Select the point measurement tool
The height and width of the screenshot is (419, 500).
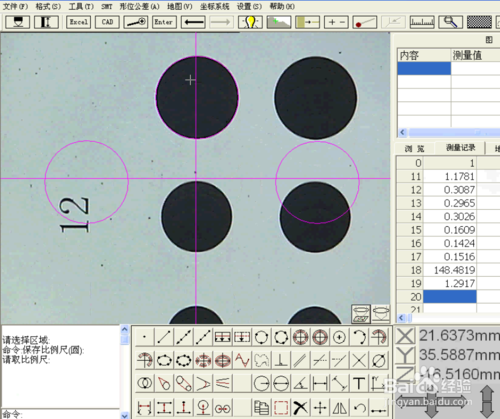144,337
